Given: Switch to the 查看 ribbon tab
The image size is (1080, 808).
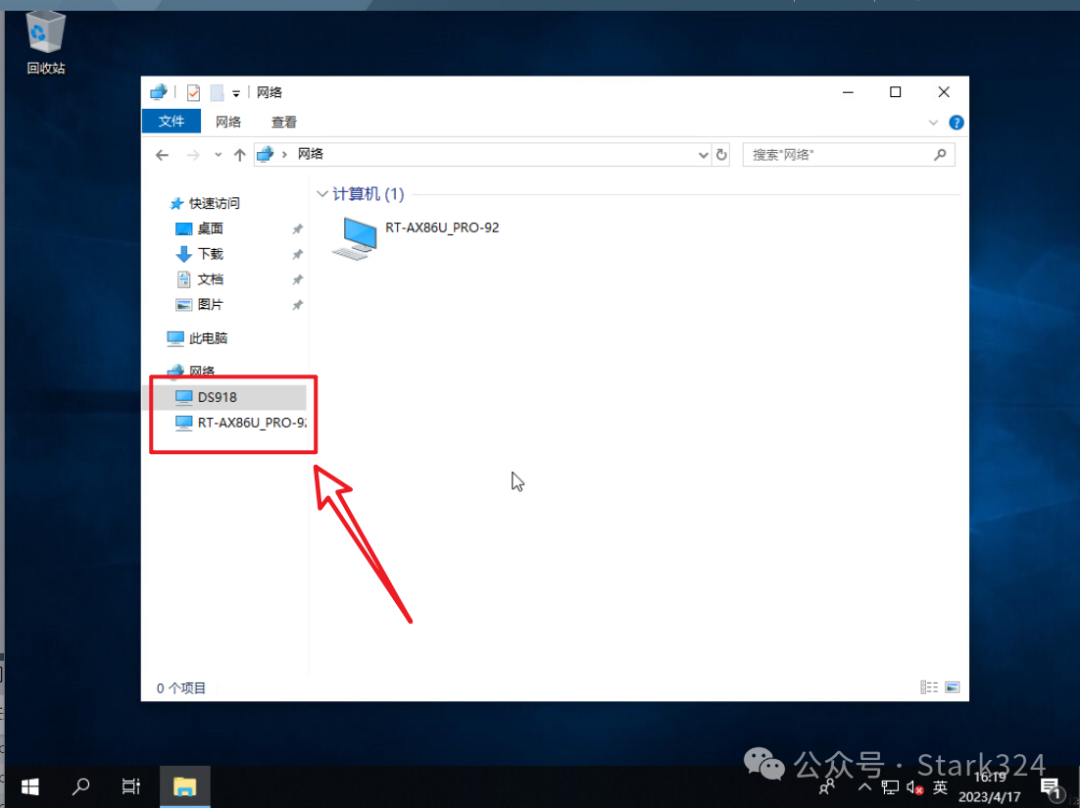Looking at the screenshot, I should [284, 122].
